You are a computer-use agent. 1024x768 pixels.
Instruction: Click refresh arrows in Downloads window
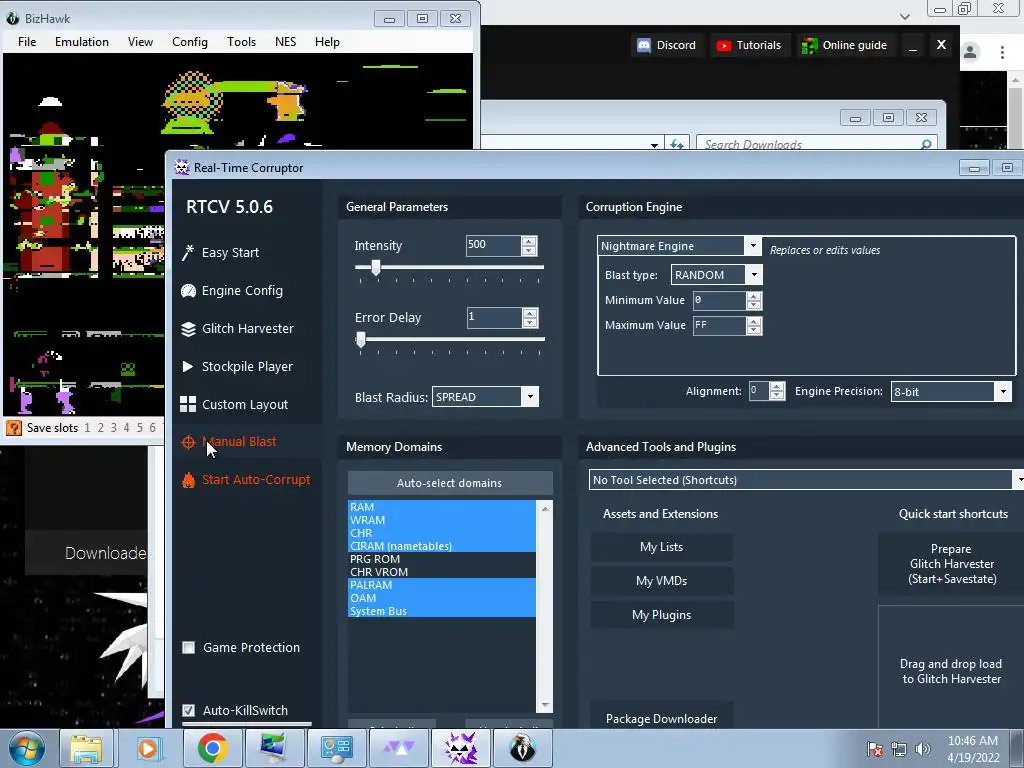click(x=677, y=144)
